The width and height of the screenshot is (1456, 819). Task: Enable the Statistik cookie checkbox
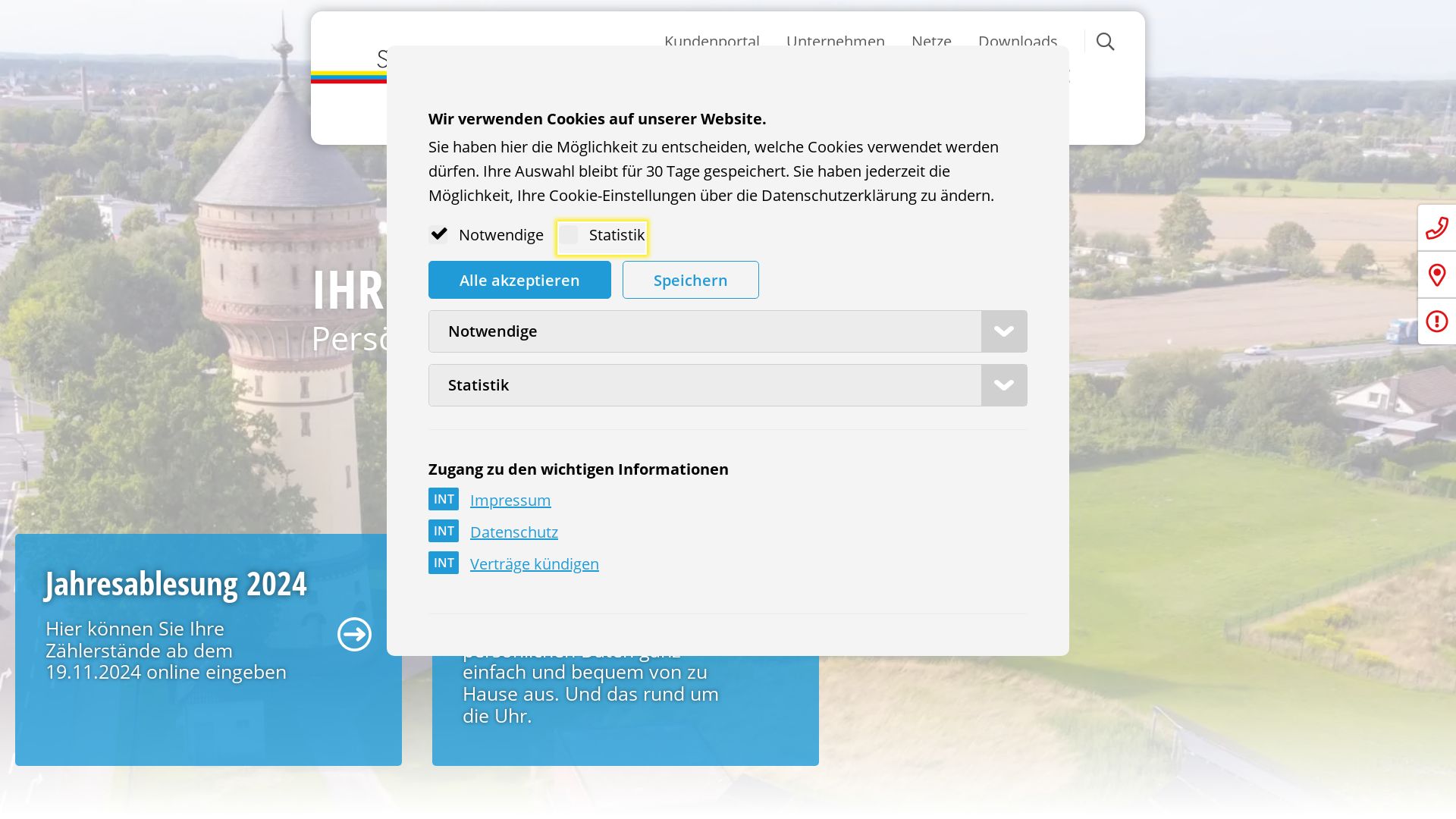[569, 235]
